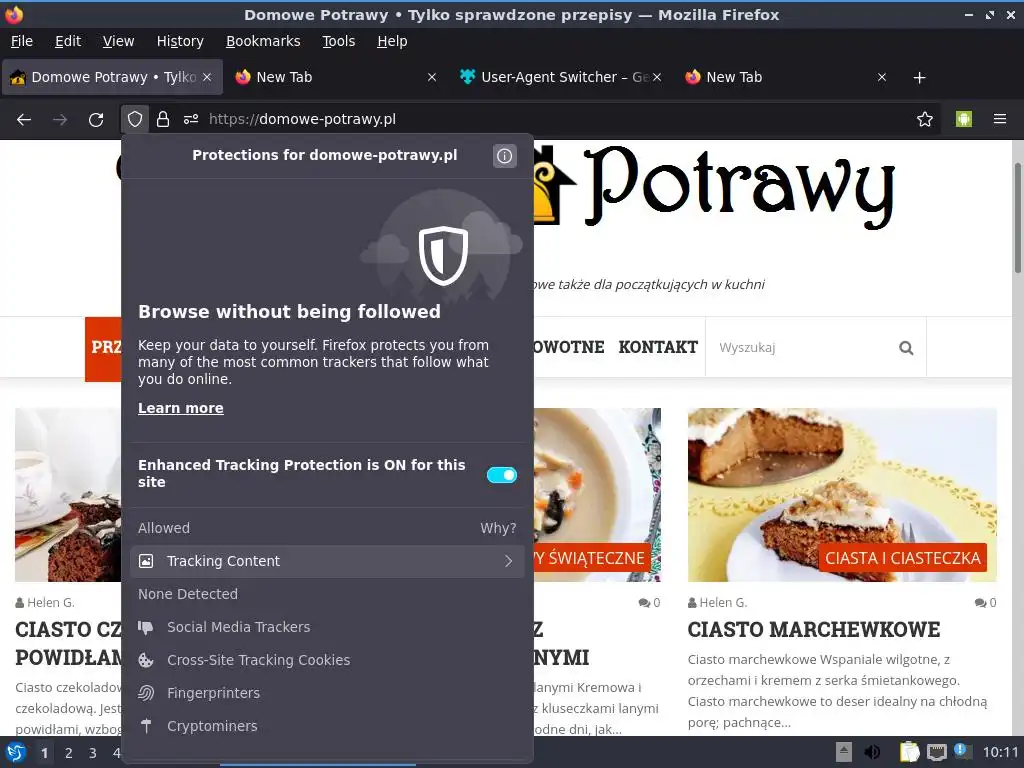The image size is (1024, 768).
Task: Click the forward navigation arrow
Action: click(x=60, y=119)
